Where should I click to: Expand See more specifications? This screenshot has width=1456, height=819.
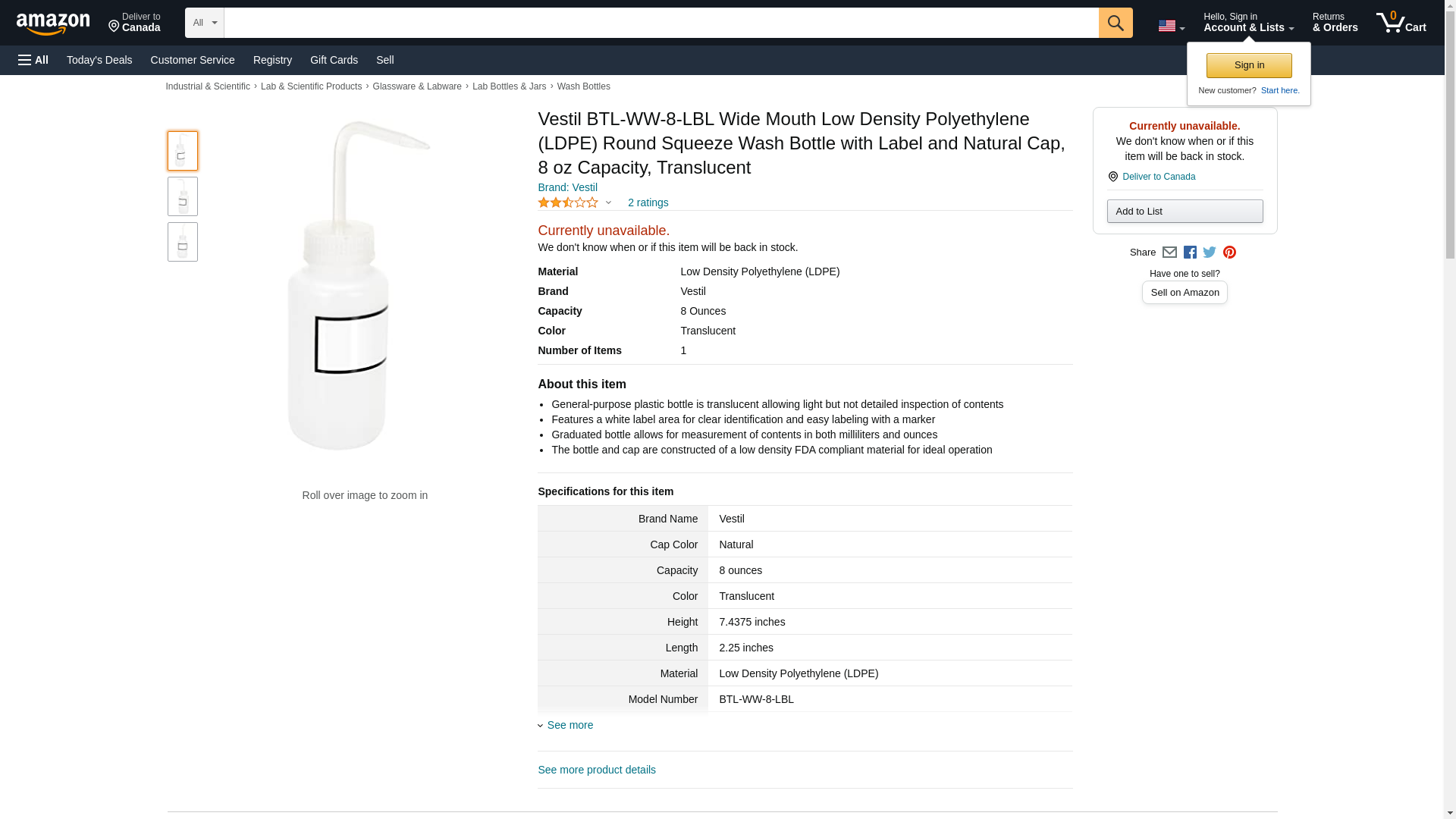570,725
